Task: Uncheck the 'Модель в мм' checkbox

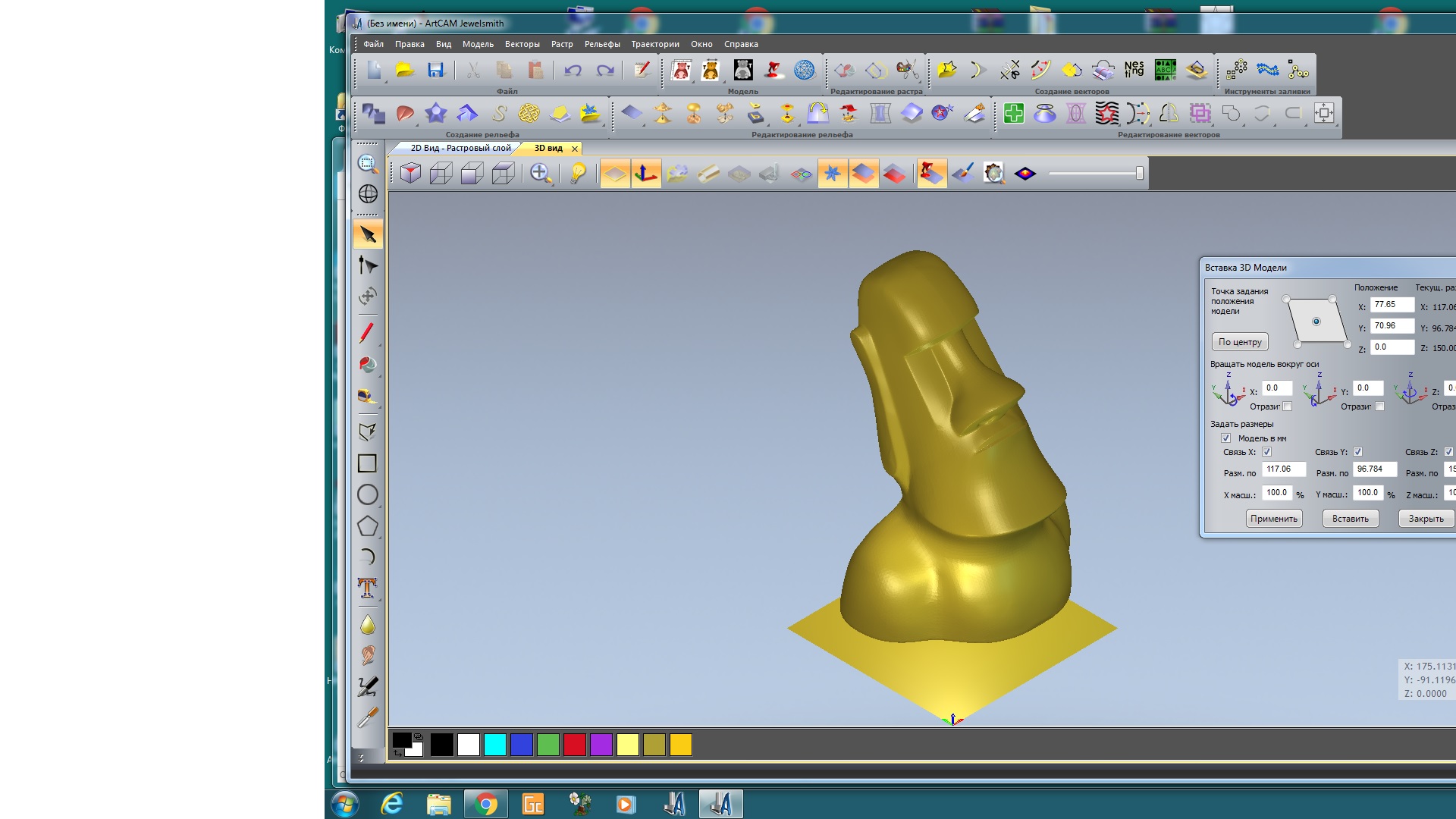Action: coord(1225,438)
